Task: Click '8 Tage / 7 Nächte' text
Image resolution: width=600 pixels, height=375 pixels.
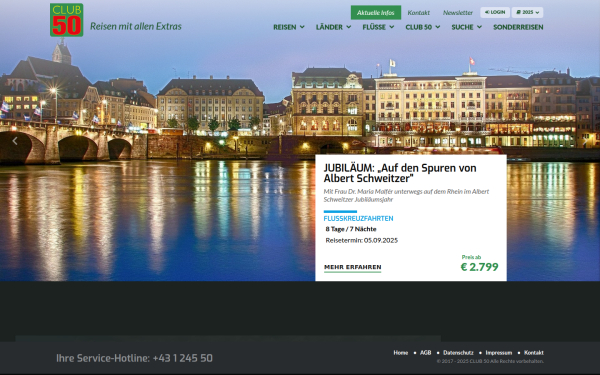Action: (351, 229)
